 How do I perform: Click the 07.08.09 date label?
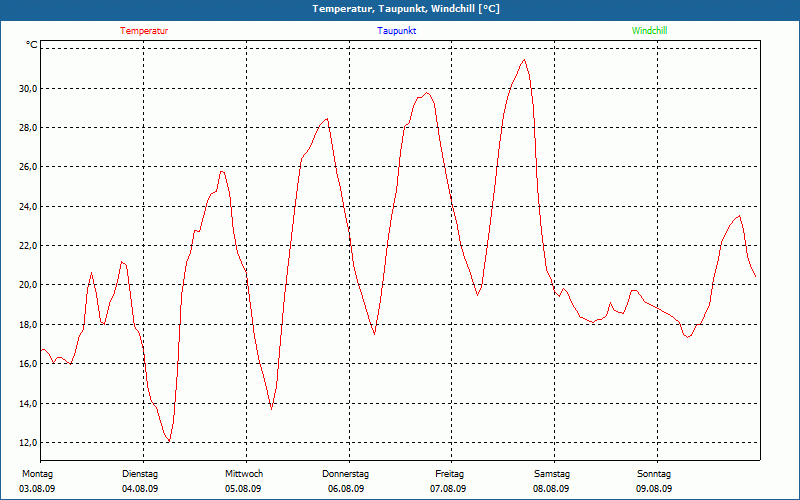pos(448,489)
